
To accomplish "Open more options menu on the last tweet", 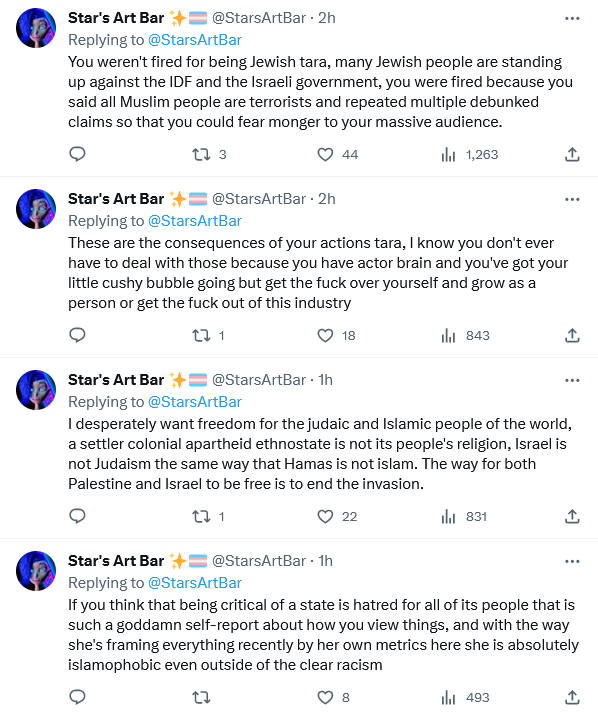I will 572,561.
